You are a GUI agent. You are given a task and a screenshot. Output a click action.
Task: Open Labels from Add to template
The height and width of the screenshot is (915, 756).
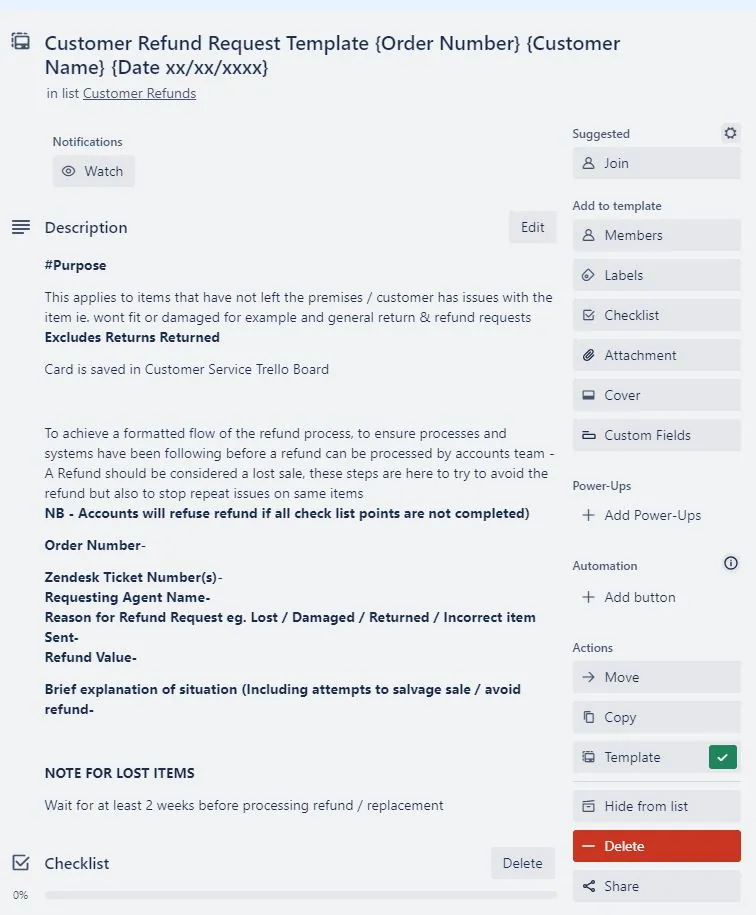656,275
